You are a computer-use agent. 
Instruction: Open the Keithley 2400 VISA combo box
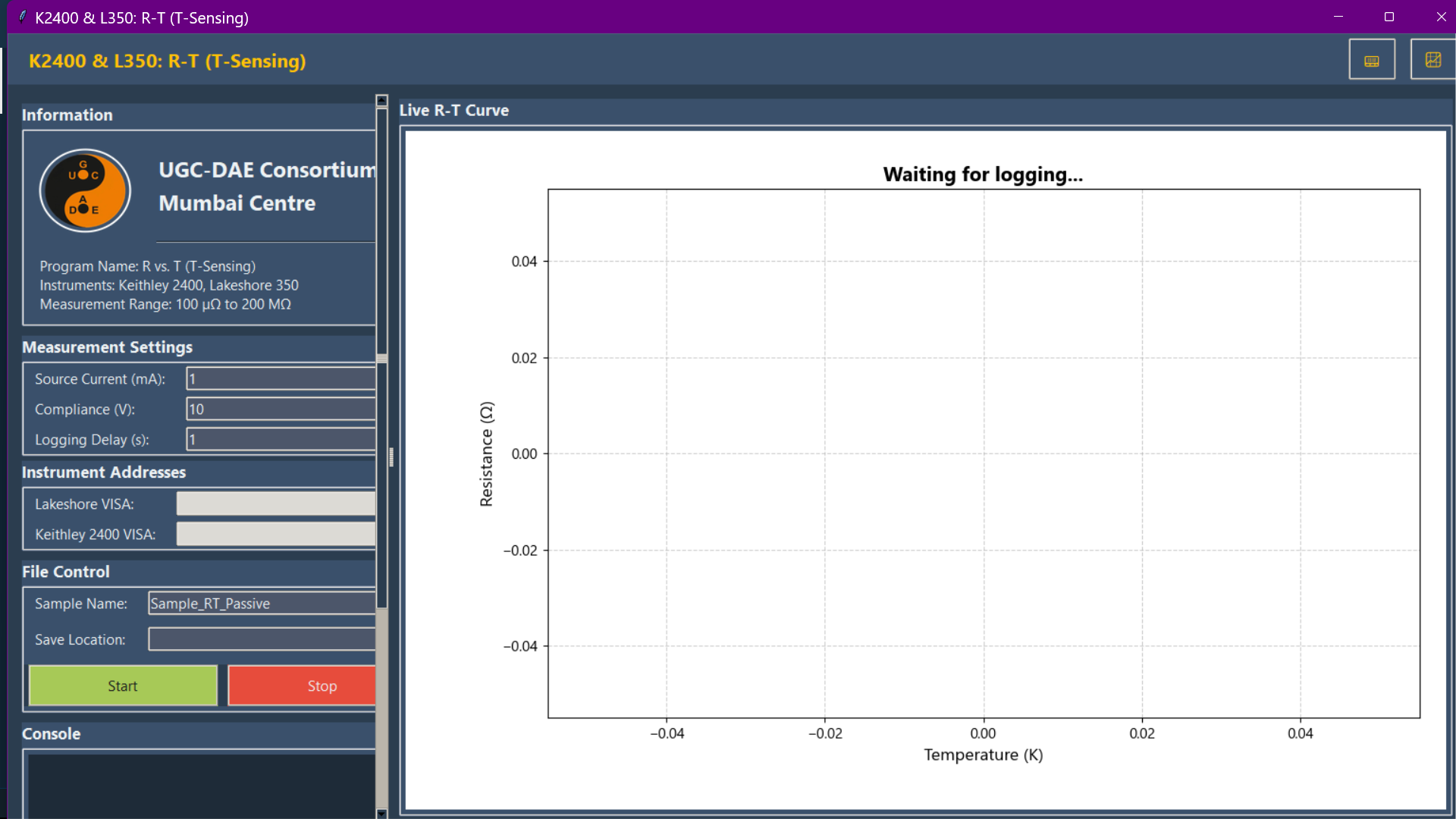(x=276, y=534)
